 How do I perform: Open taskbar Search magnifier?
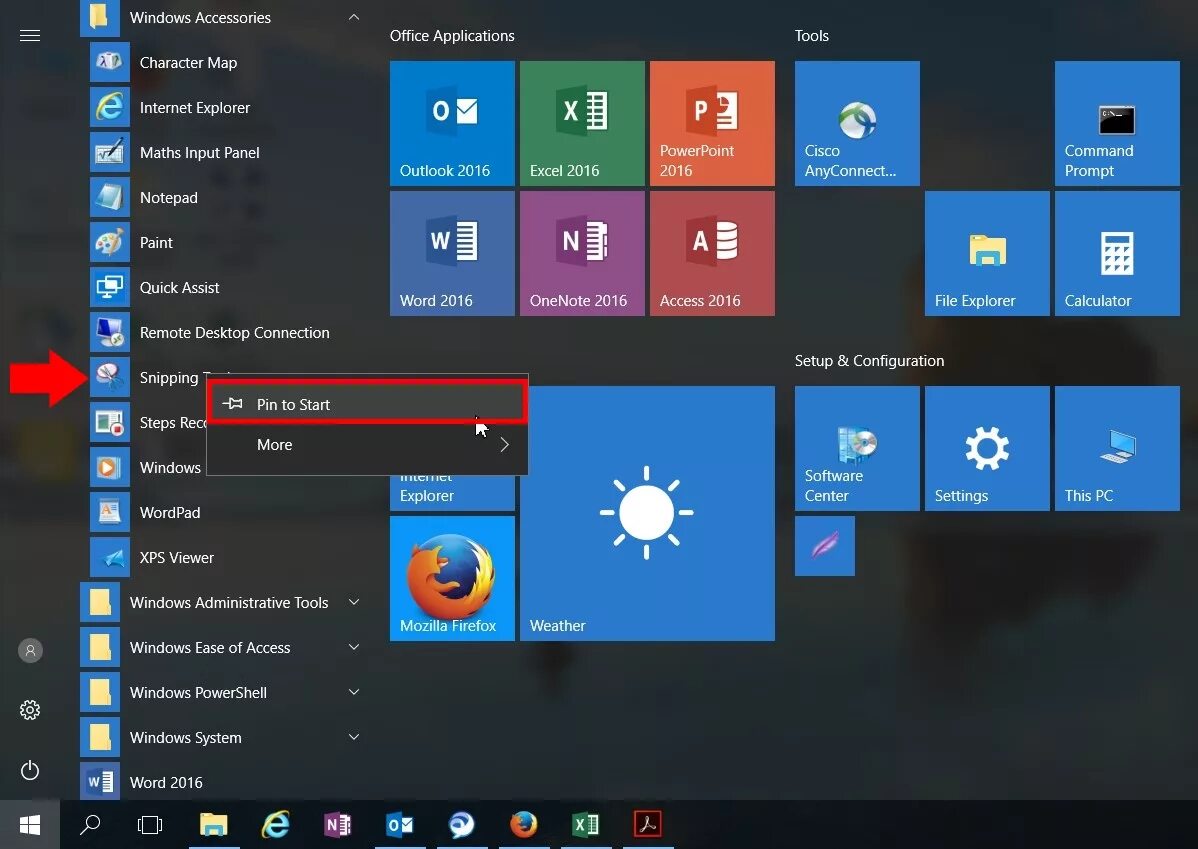pos(90,825)
